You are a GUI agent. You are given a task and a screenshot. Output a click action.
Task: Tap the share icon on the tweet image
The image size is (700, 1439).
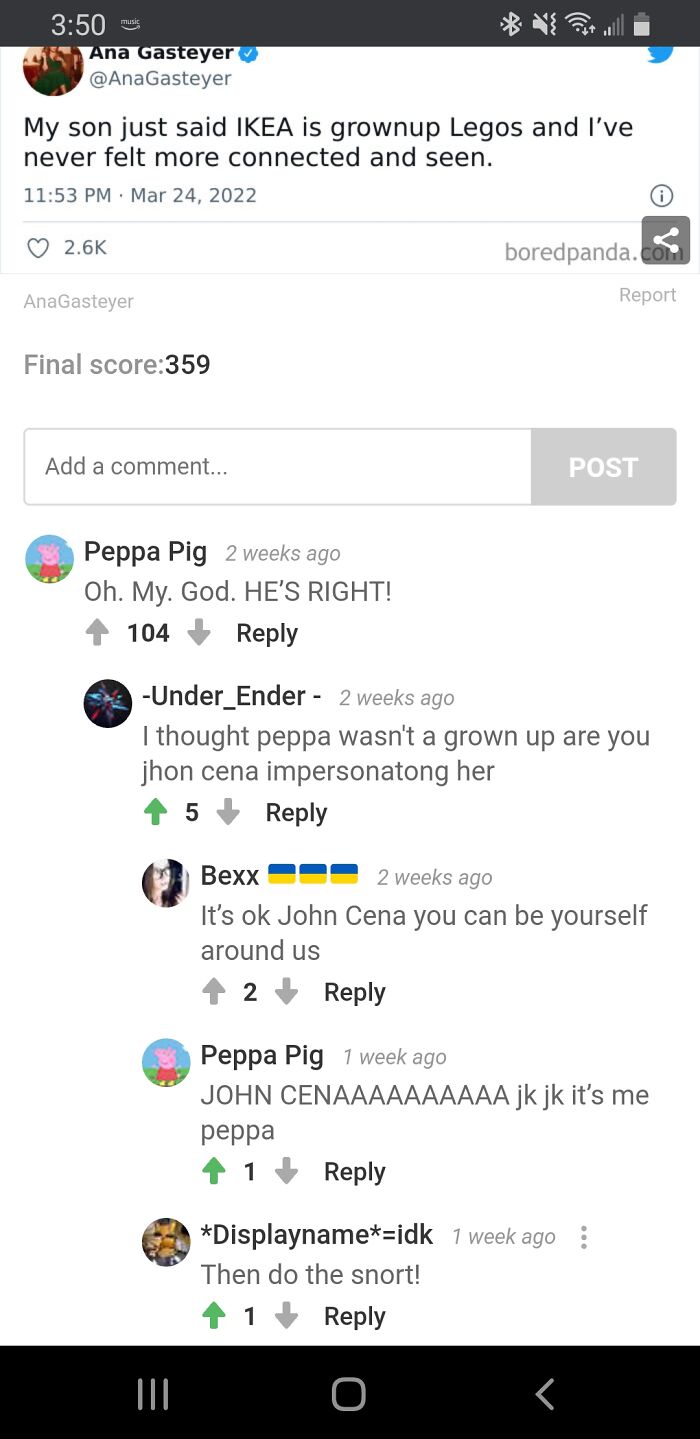pos(665,241)
